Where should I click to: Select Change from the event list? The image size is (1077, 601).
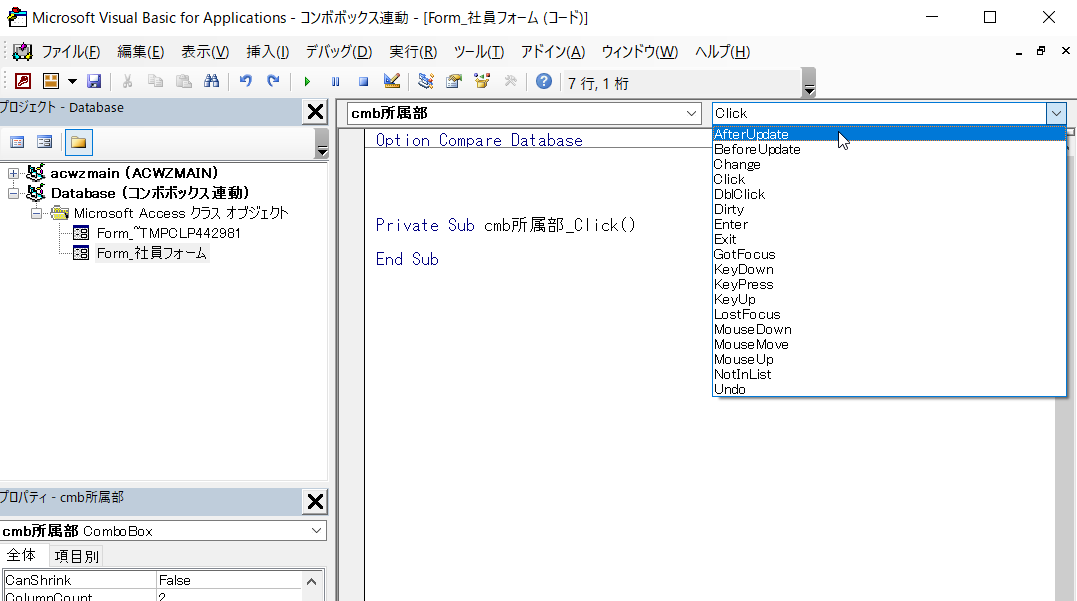click(889, 165)
